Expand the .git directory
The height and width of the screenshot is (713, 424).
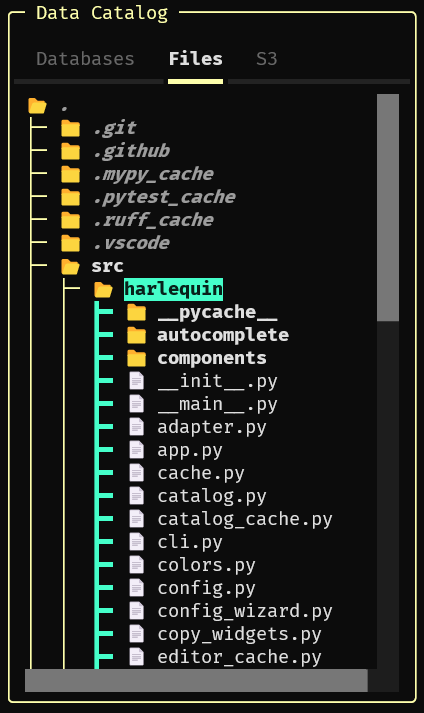point(114,129)
